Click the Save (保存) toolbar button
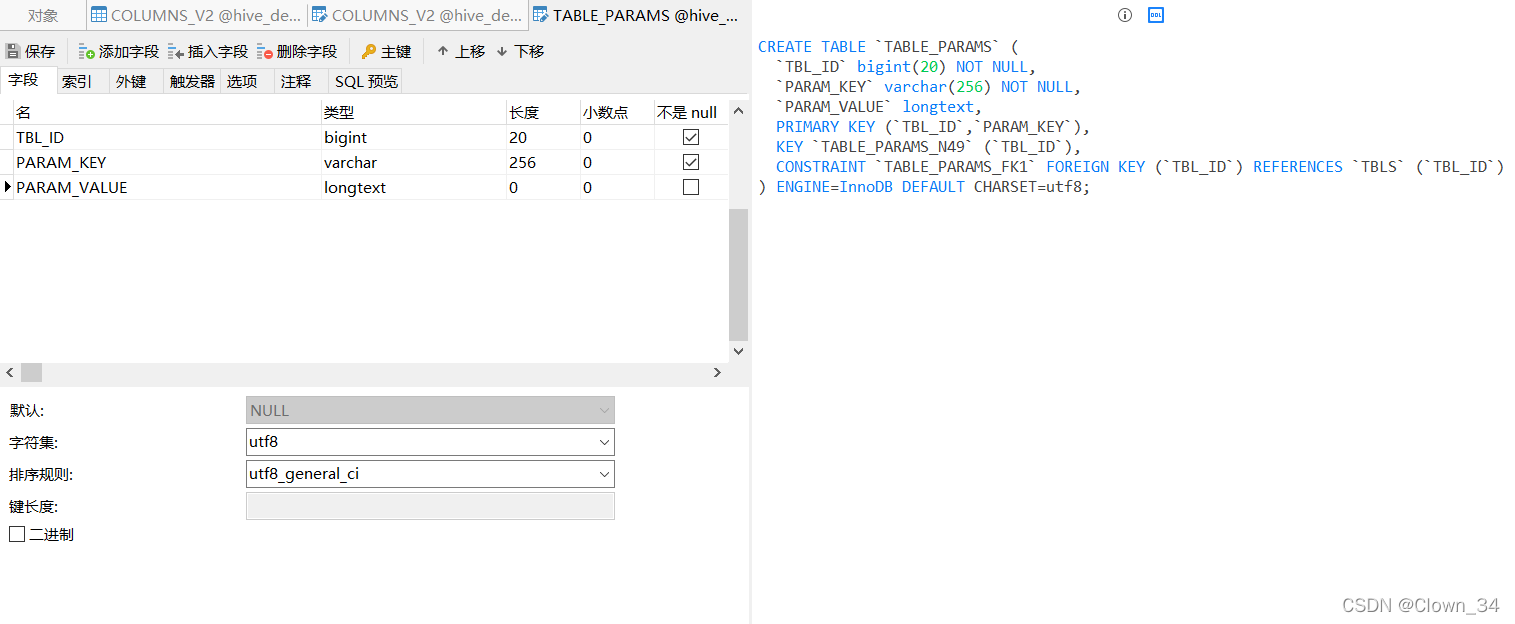 (x=31, y=51)
